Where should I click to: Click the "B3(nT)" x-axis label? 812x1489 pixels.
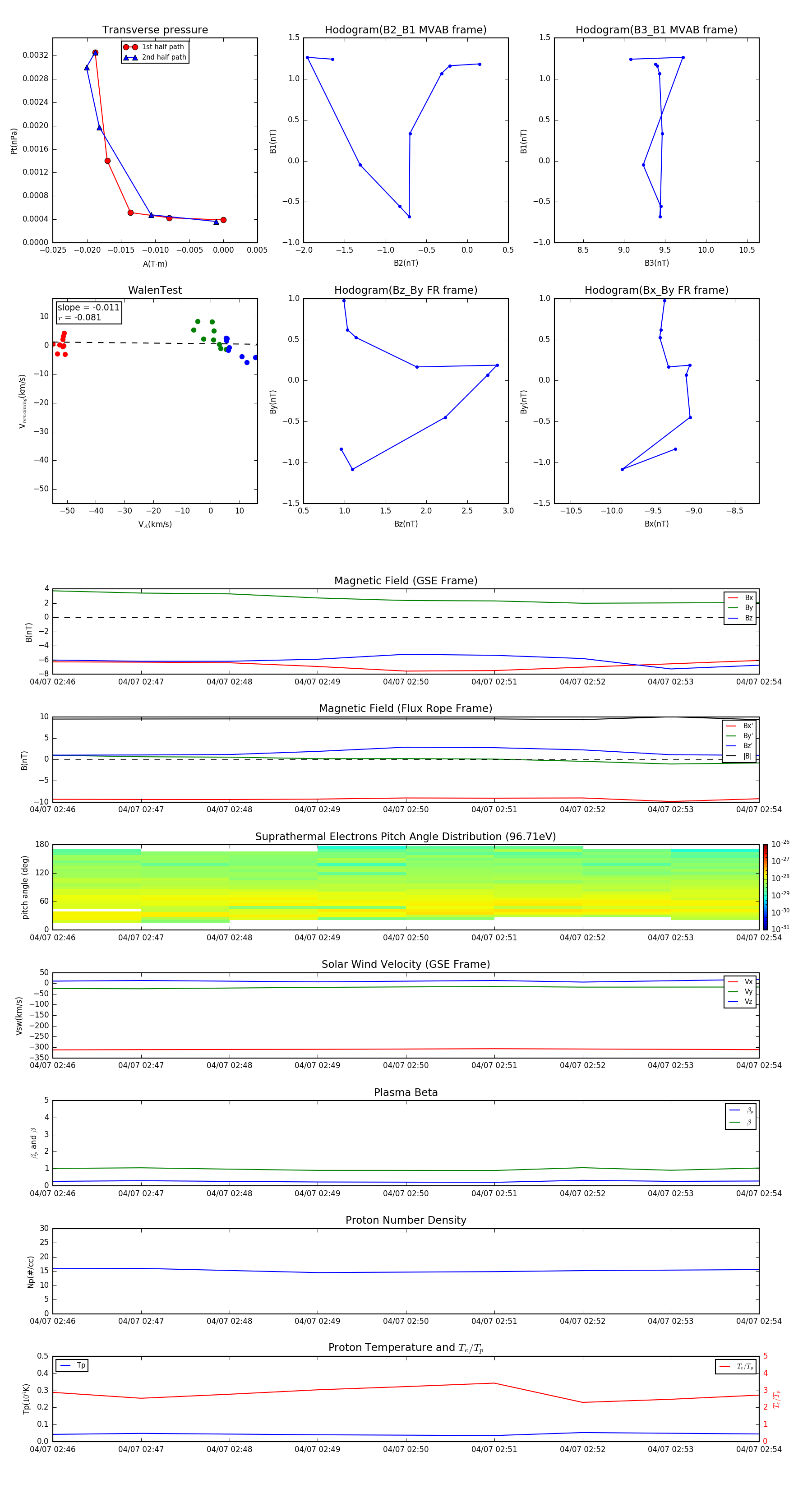[x=656, y=263]
